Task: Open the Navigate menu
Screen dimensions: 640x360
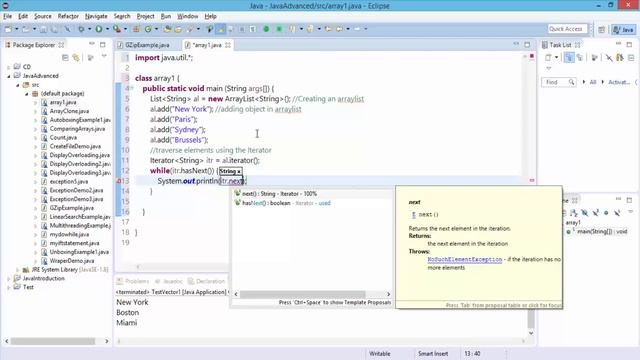Action: click(x=96, y=16)
